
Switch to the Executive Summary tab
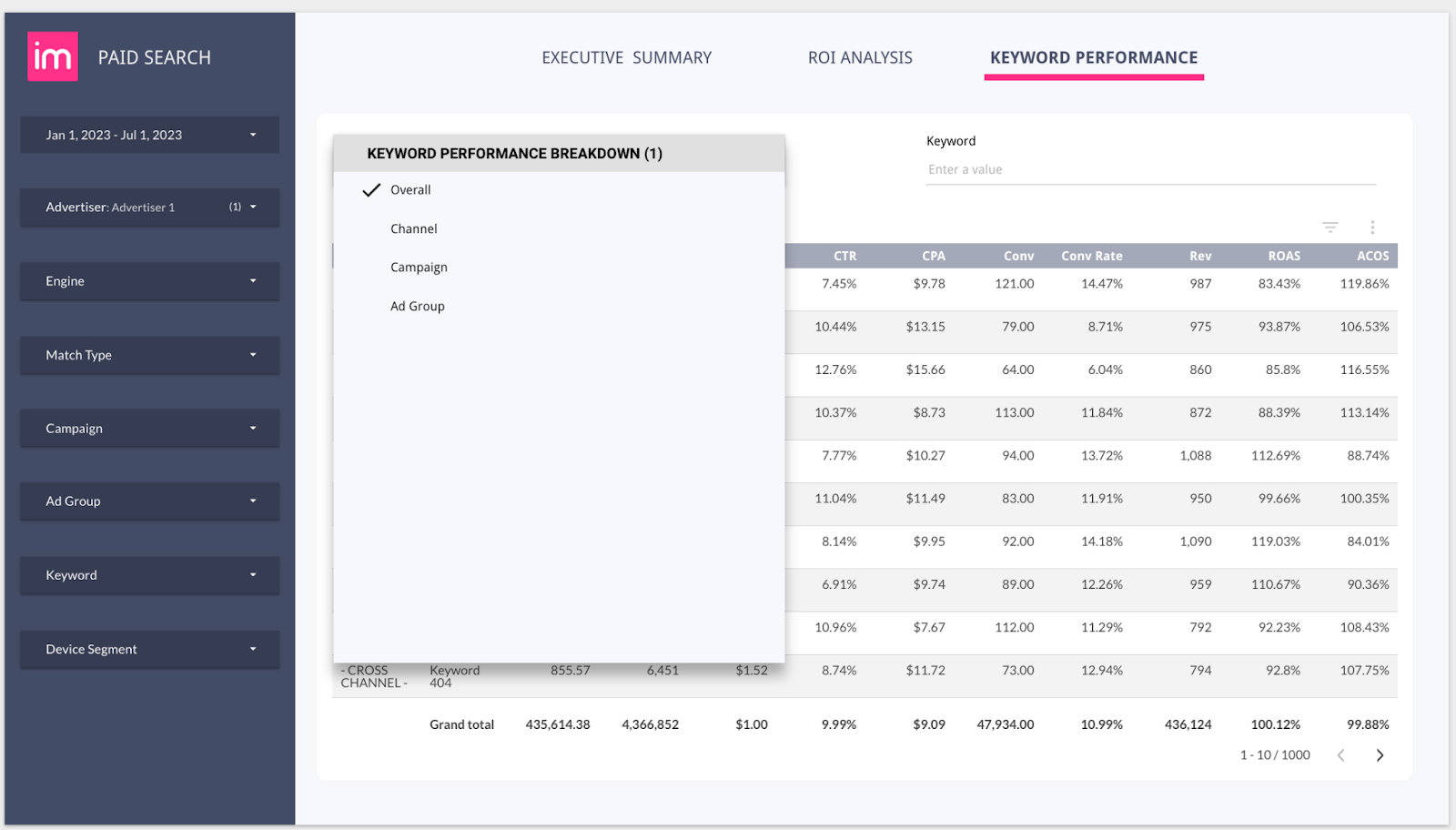(626, 56)
